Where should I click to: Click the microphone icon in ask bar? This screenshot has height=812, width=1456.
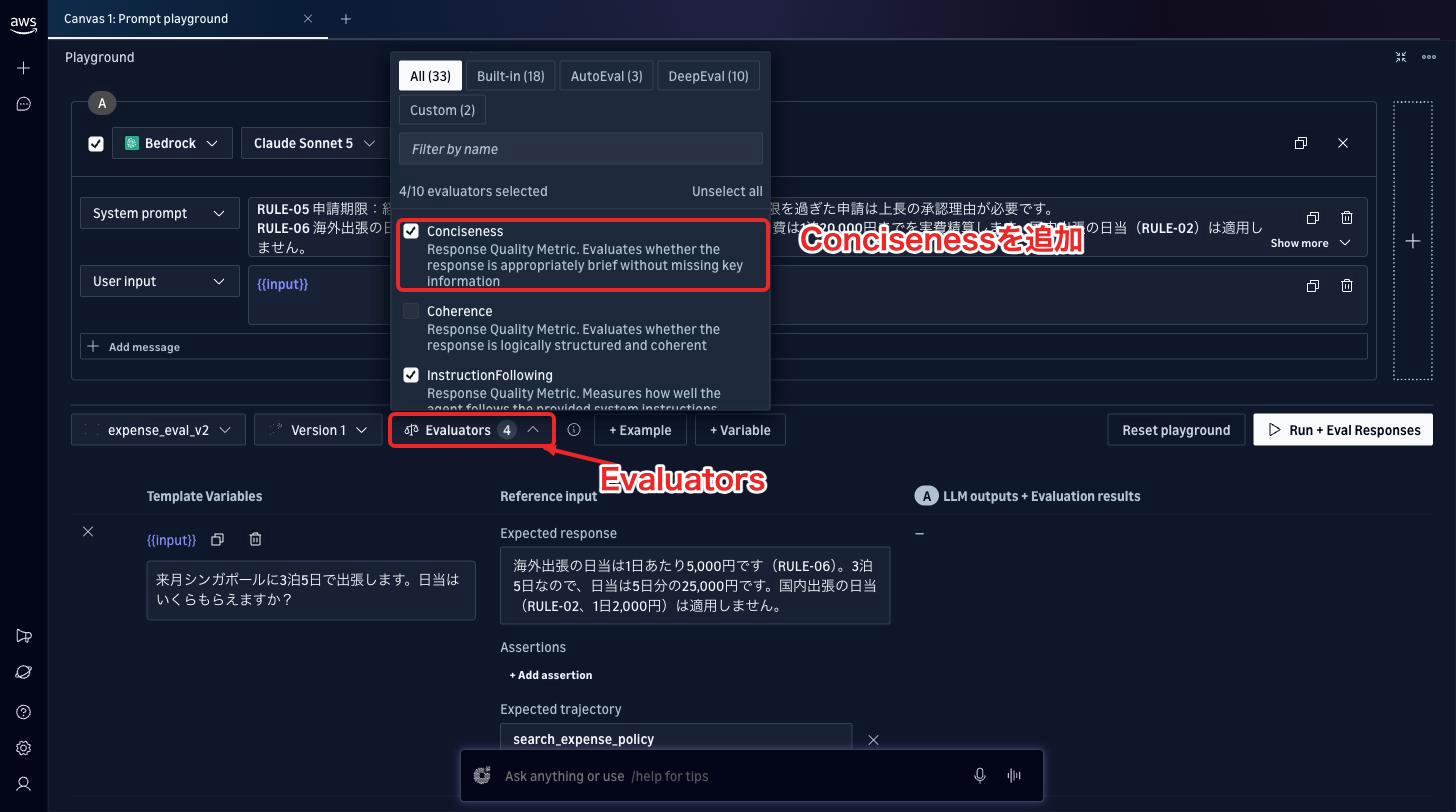pos(980,776)
